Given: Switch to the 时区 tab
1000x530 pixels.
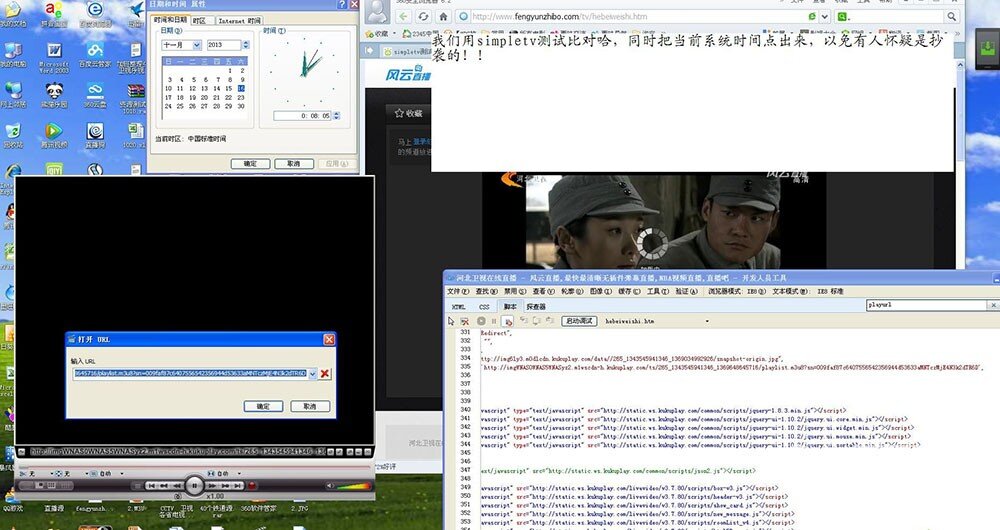Looking at the screenshot, I should coord(200,21).
